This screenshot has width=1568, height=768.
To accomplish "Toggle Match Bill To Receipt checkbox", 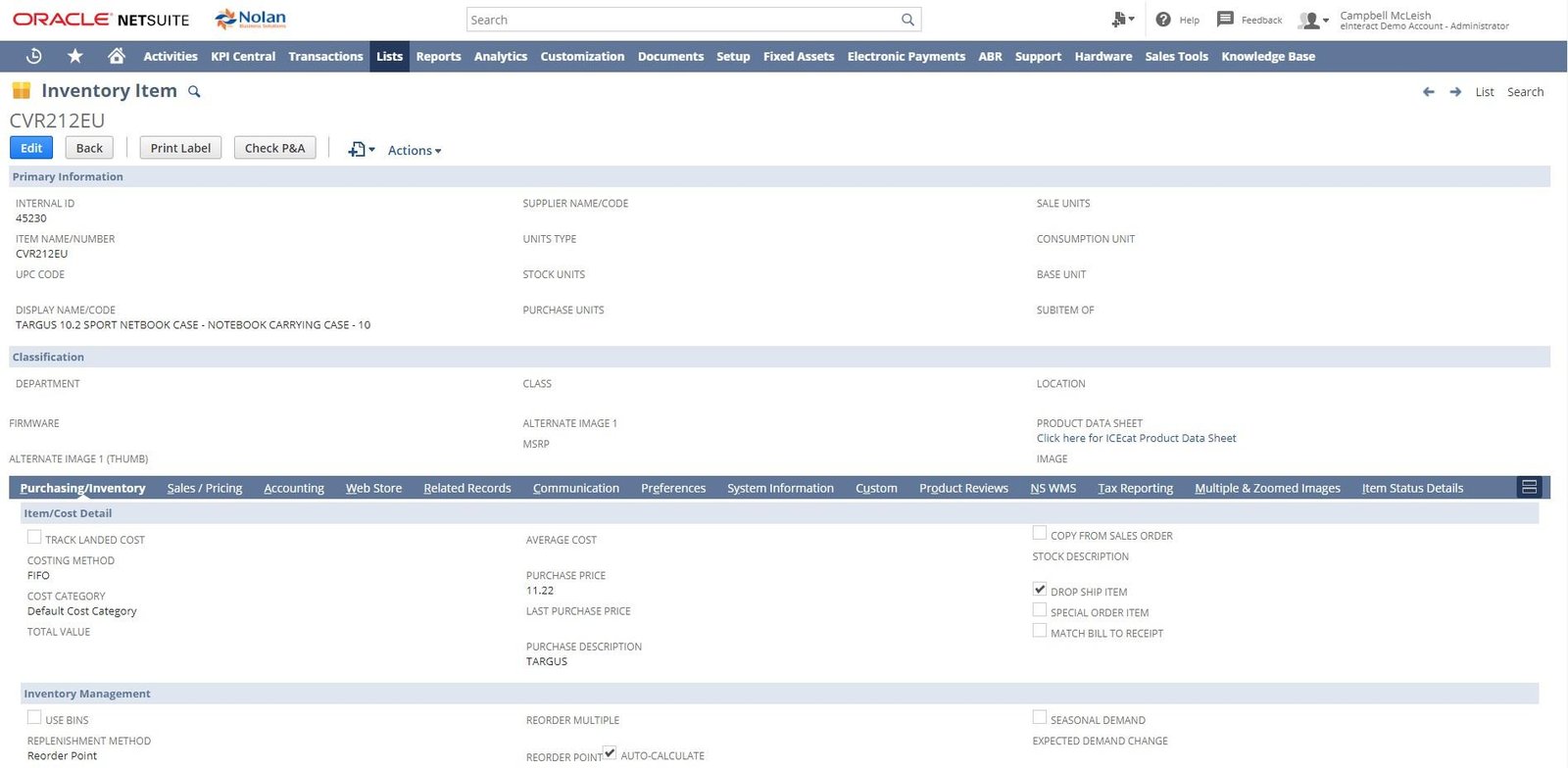I will (1040, 630).
